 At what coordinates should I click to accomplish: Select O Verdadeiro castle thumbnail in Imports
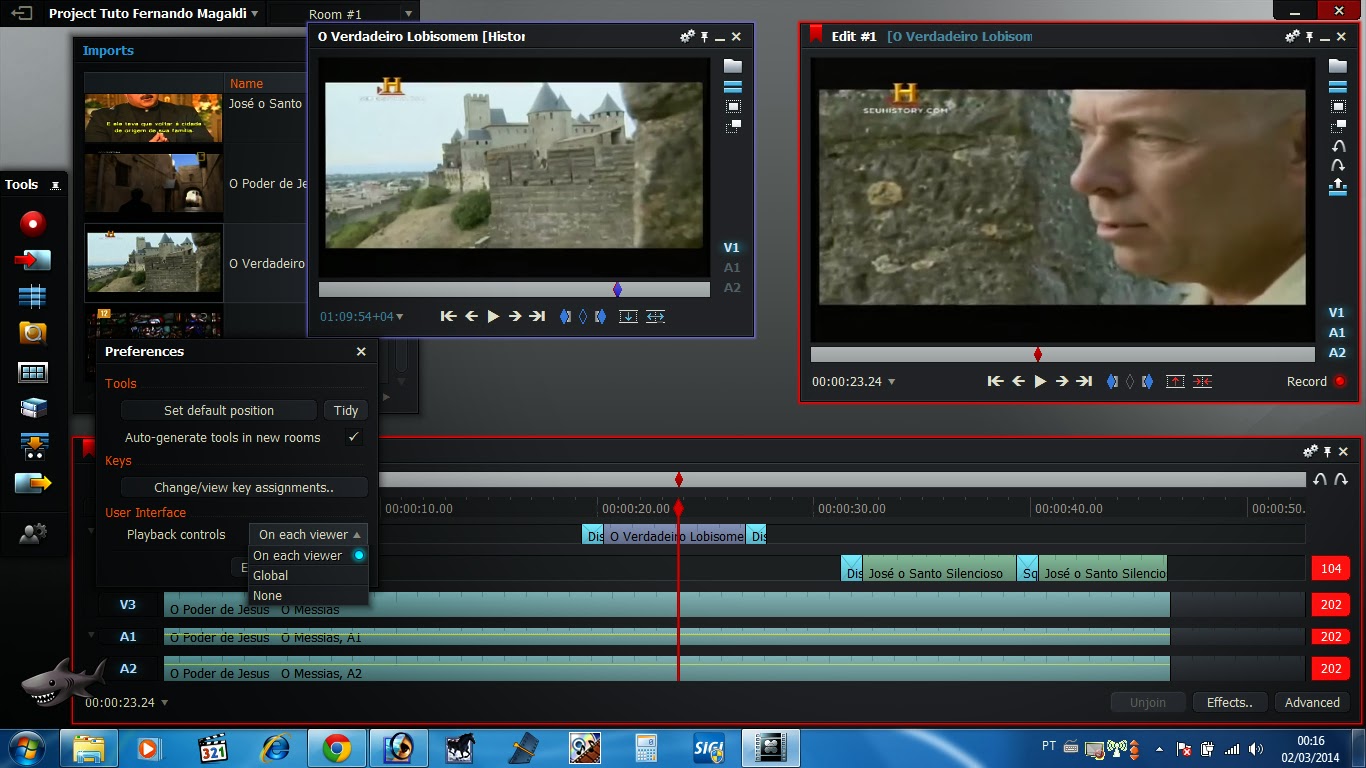point(154,263)
